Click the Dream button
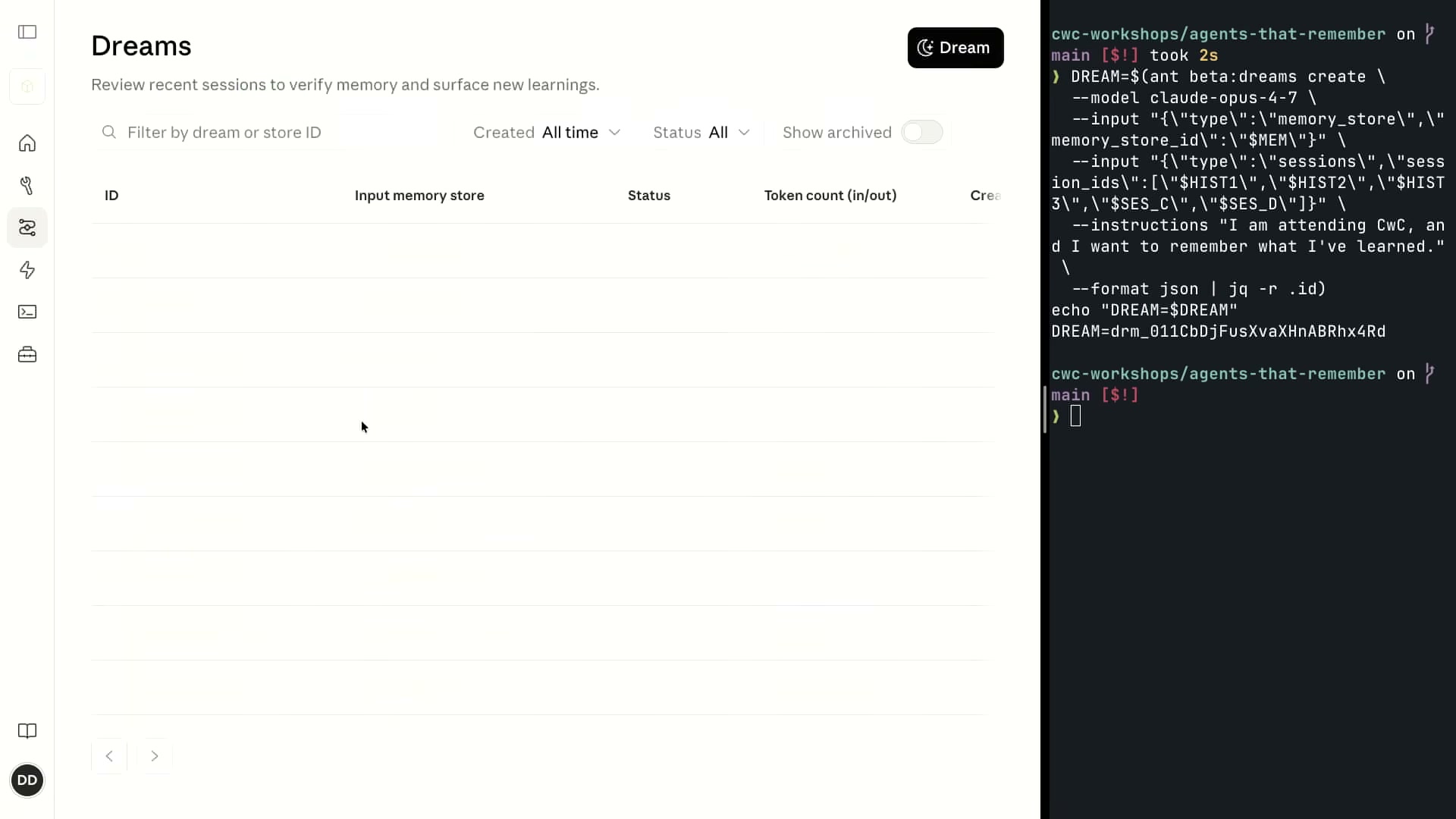 point(955,48)
